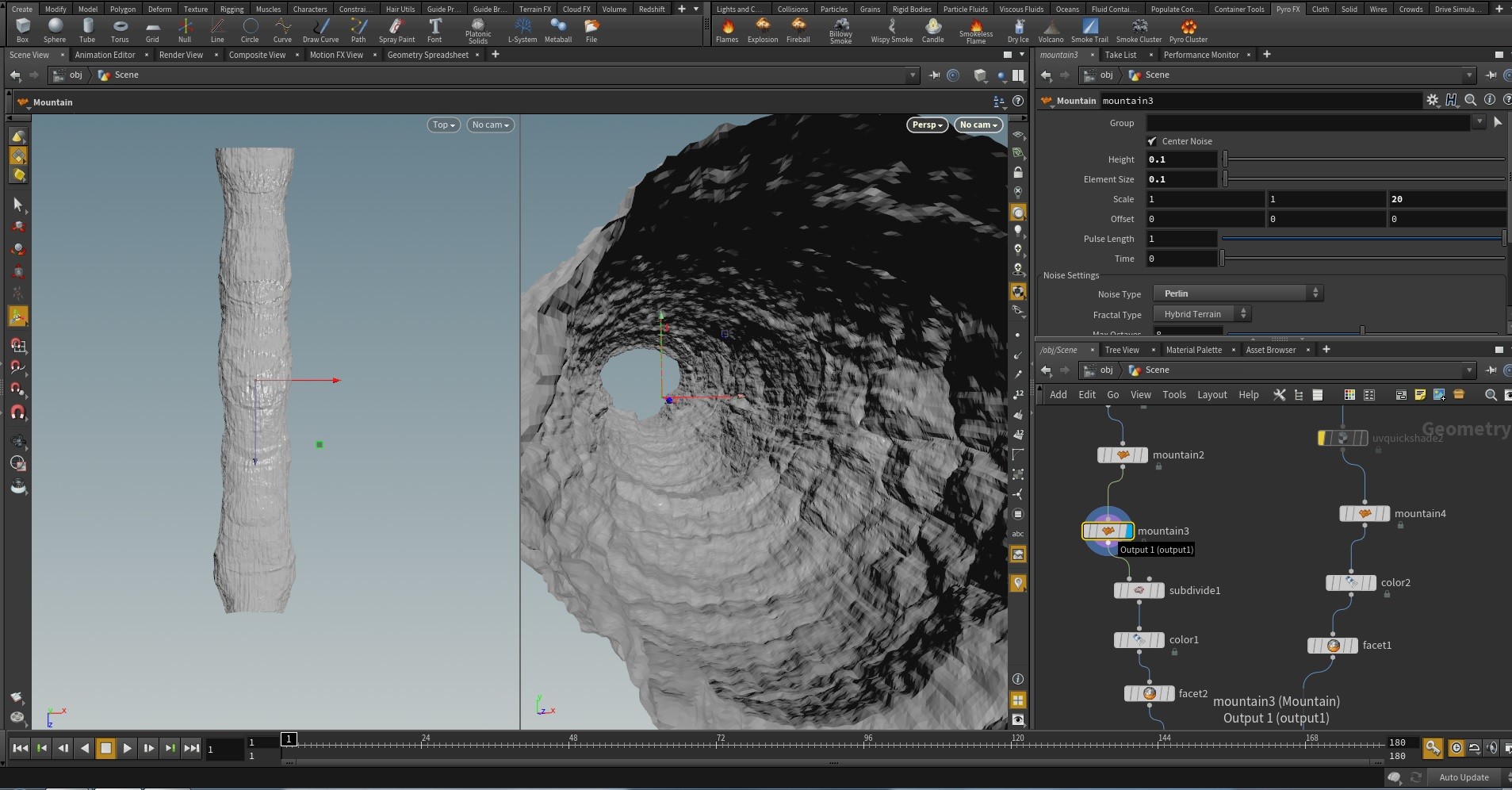Open the Fractal Type dropdown
Viewport: 1512px width, 790px height.
click(1201, 314)
